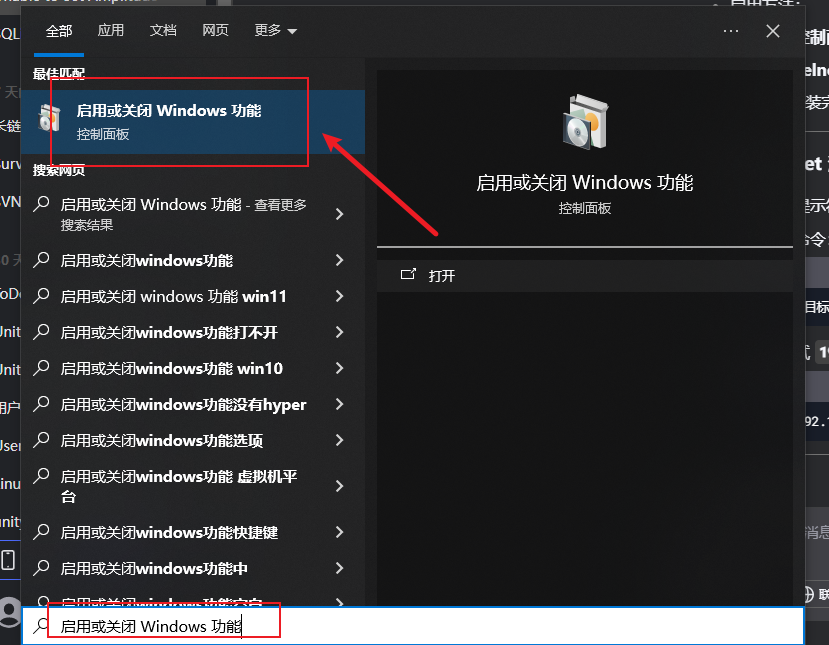Expand arrow for windows功能打不开 suggestion

339,332
